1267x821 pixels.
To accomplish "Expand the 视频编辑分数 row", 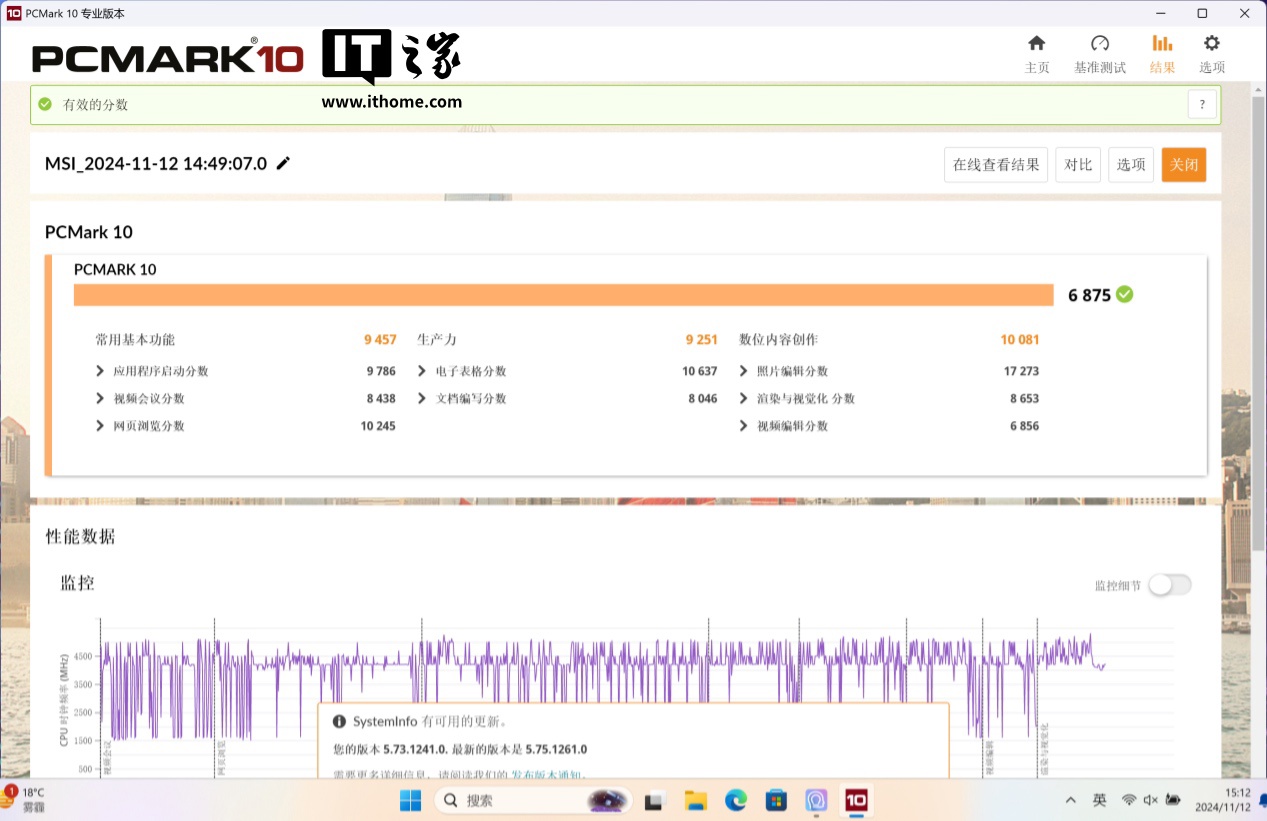I will click(x=744, y=426).
